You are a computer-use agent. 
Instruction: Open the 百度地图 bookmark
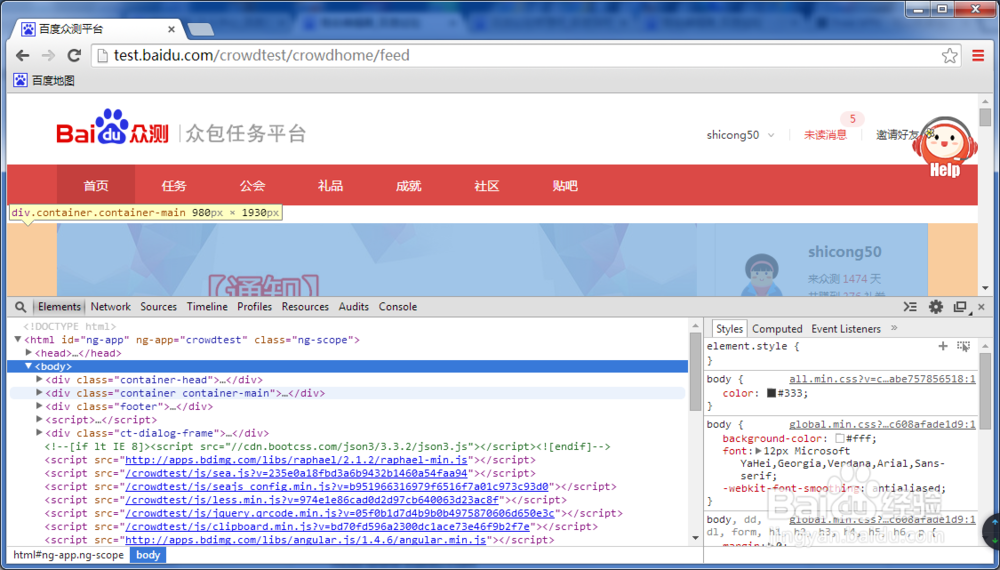tap(44, 80)
